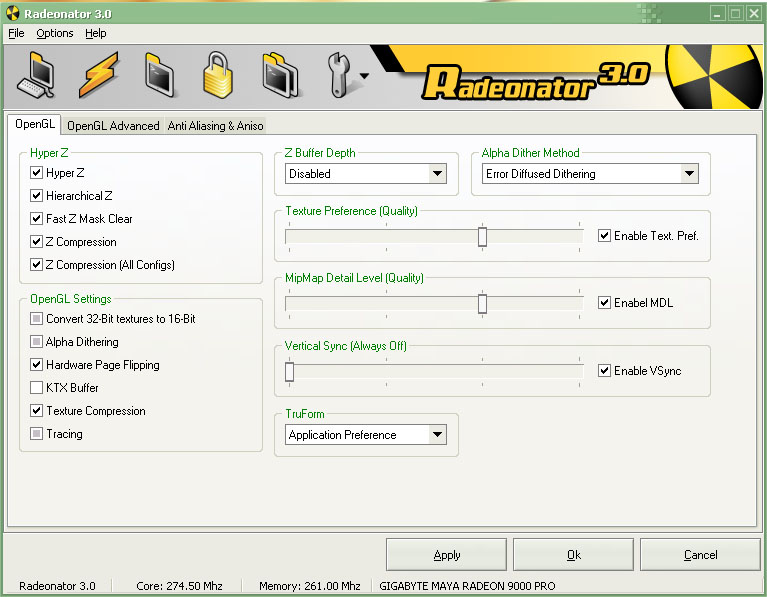
Task: Click the Radeonator title bar app icon
Action: [x=12, y=14]
